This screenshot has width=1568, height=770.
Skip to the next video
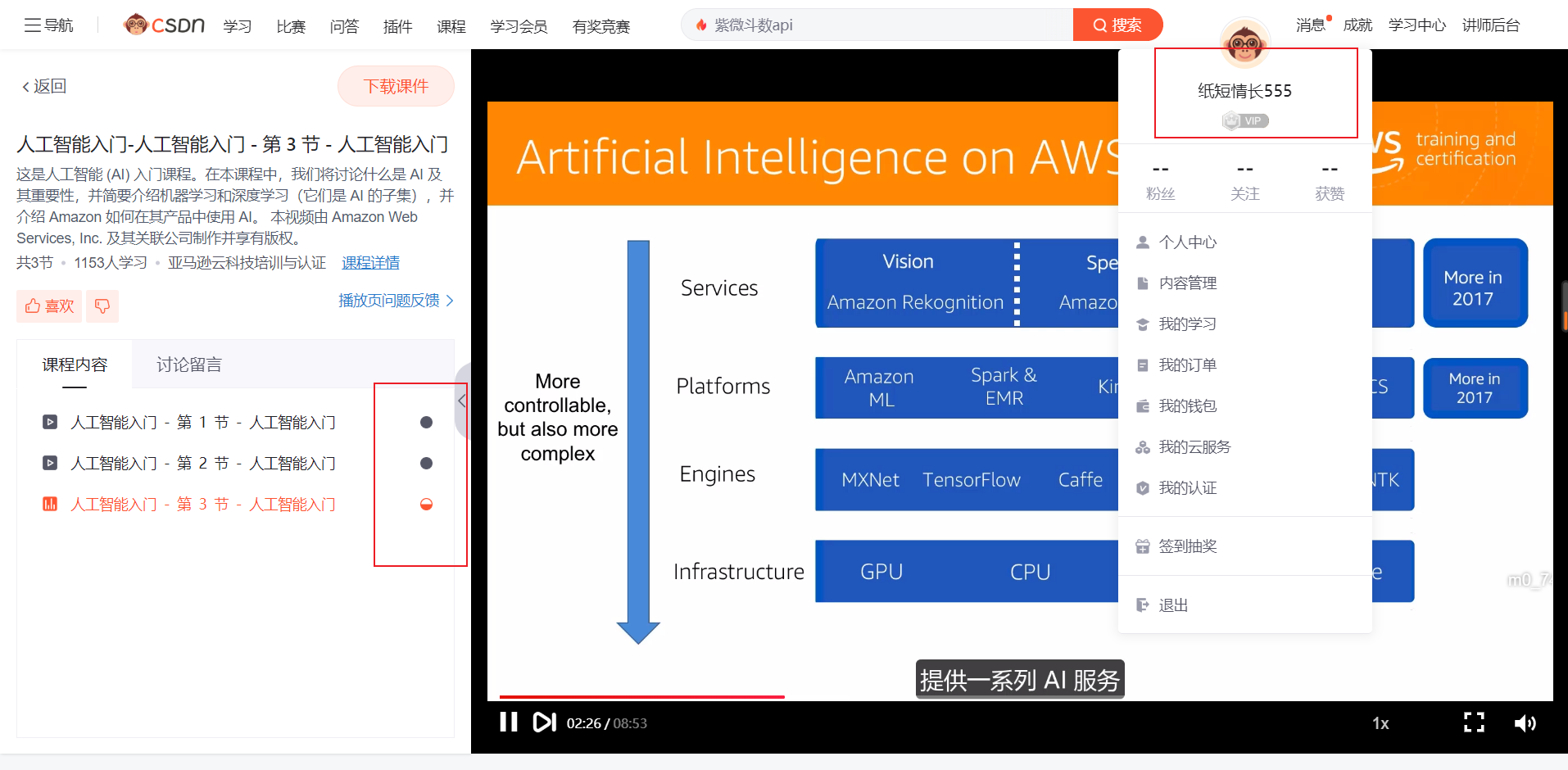(544, 722)
